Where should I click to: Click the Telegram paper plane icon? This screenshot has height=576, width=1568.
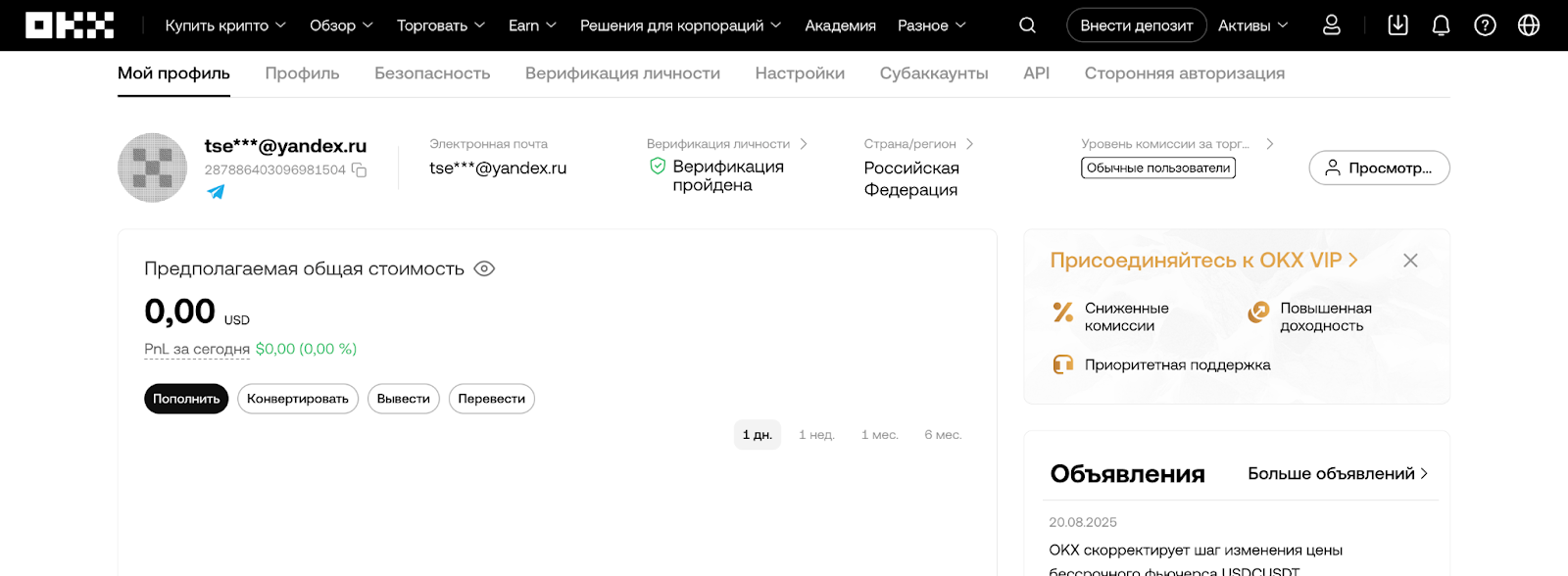[x=216, y=191]
